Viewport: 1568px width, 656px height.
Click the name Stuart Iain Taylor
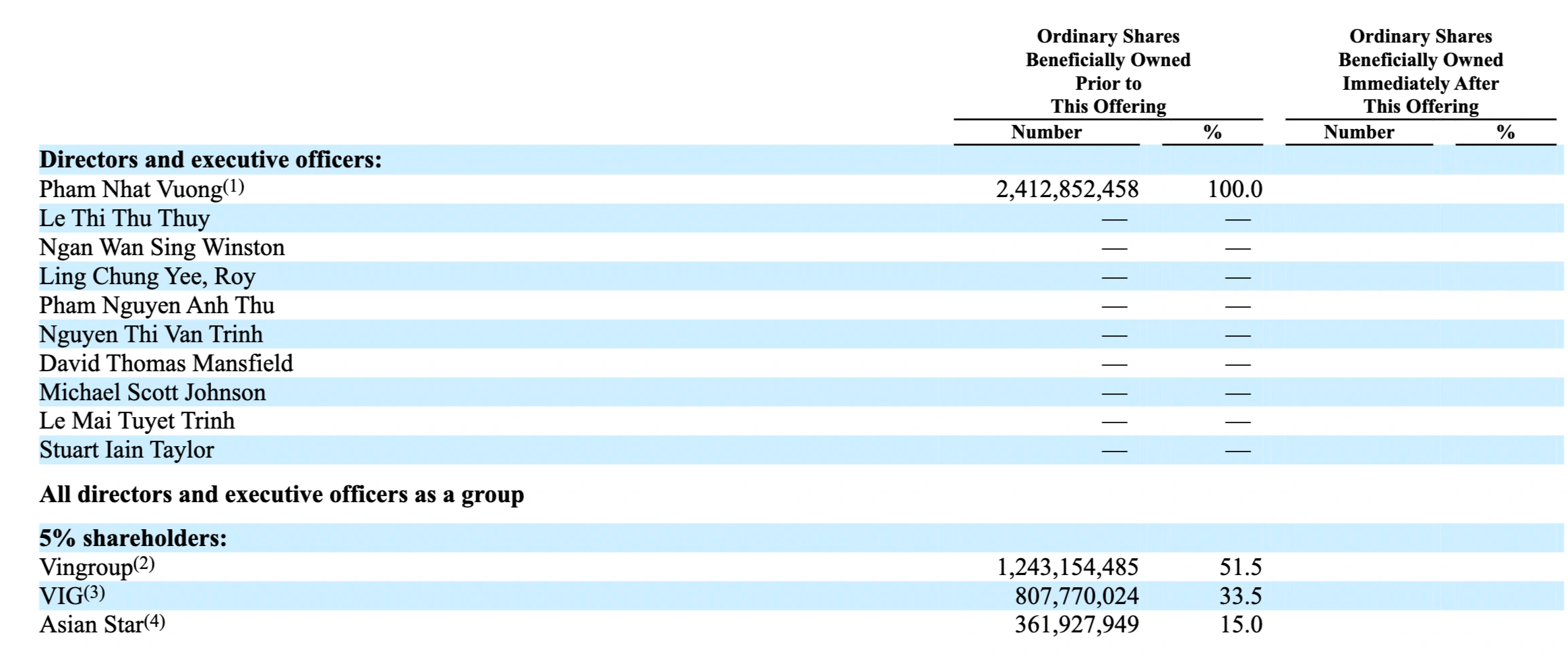(x=127, y=450)
